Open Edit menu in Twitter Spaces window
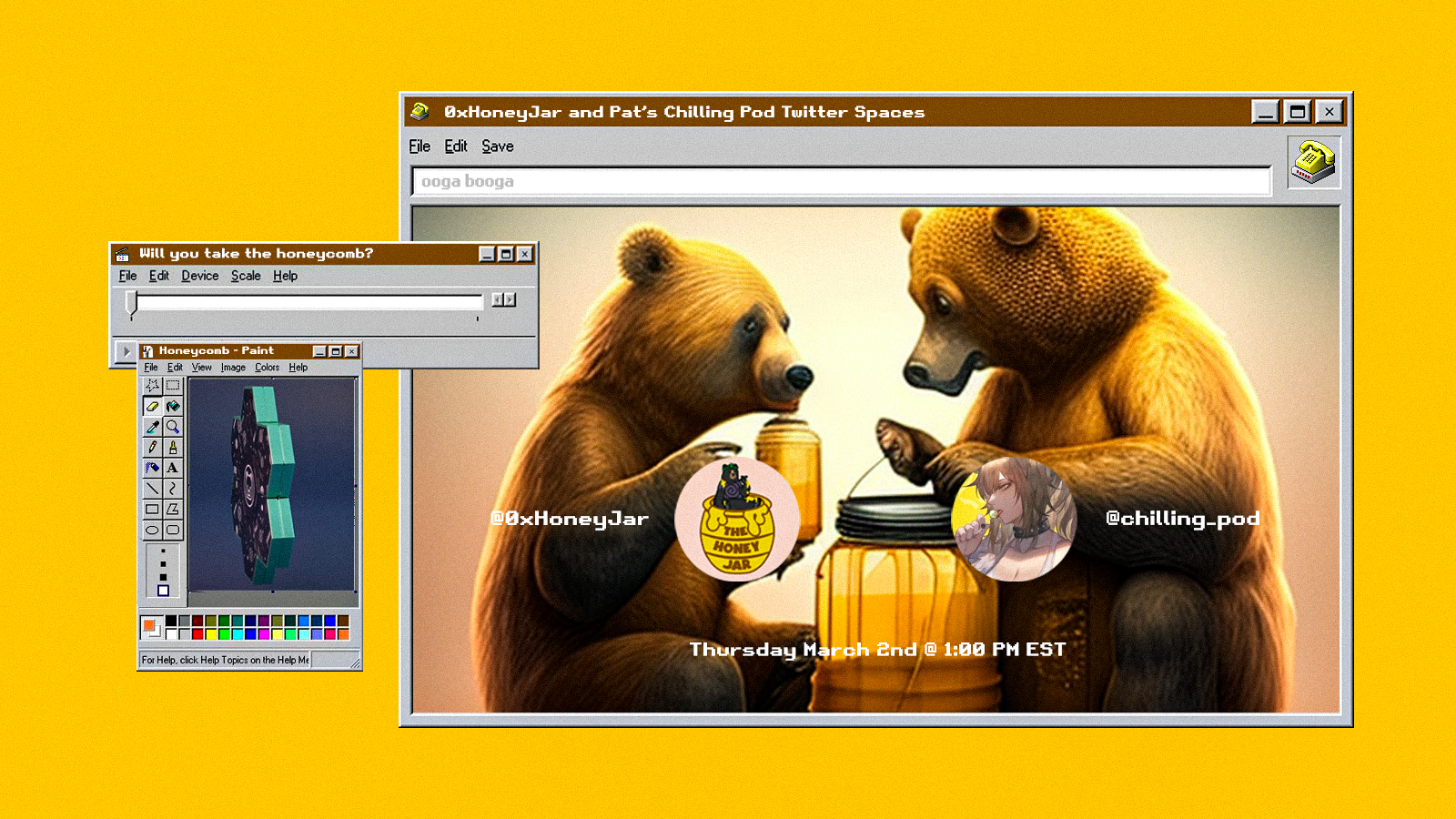This screenshot has width=1456, height=819. [x=456, y=147]
